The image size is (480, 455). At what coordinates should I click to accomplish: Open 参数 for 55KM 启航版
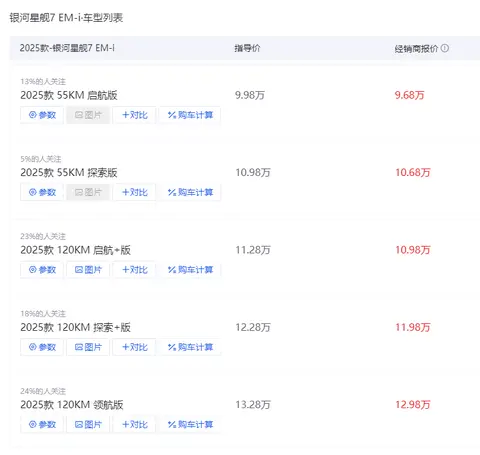click(42, 115)
